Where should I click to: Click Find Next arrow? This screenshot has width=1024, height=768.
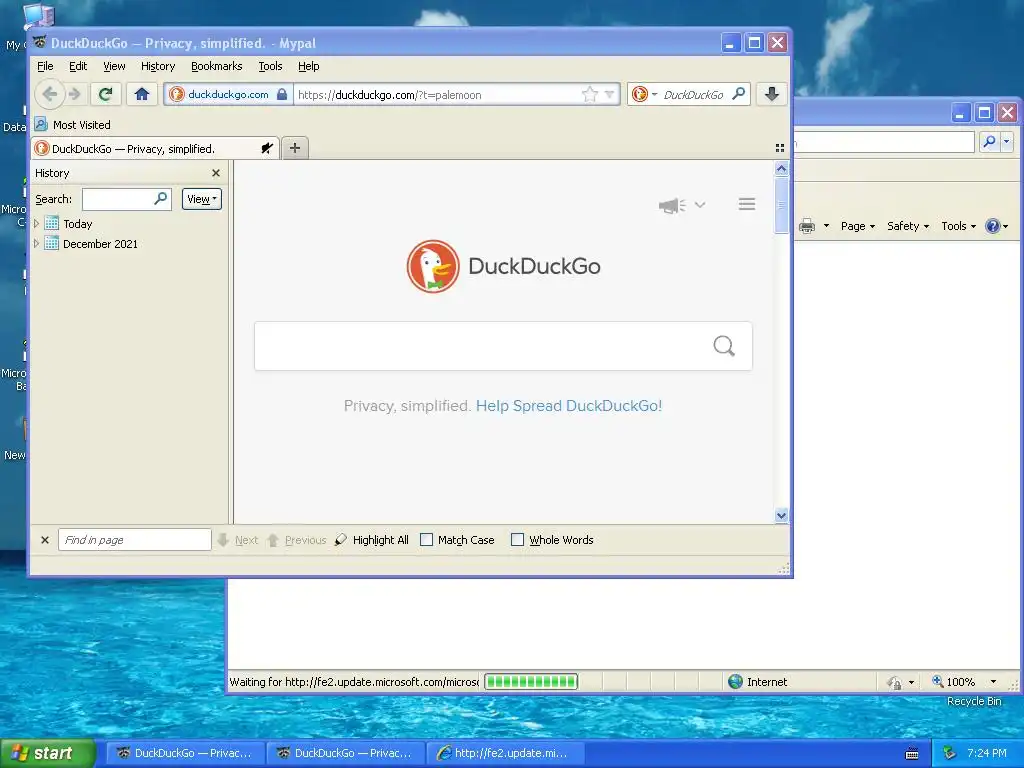223,540
